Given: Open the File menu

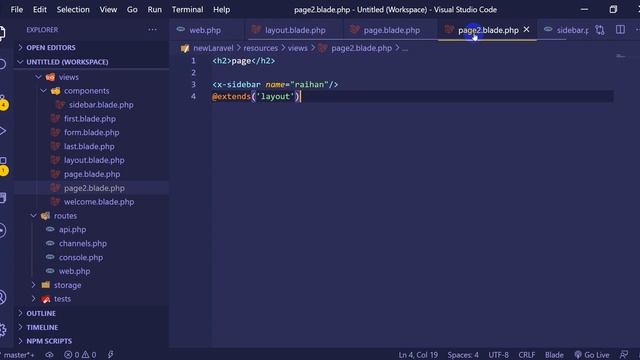Looking at the screenshot, I should [17, 9].
